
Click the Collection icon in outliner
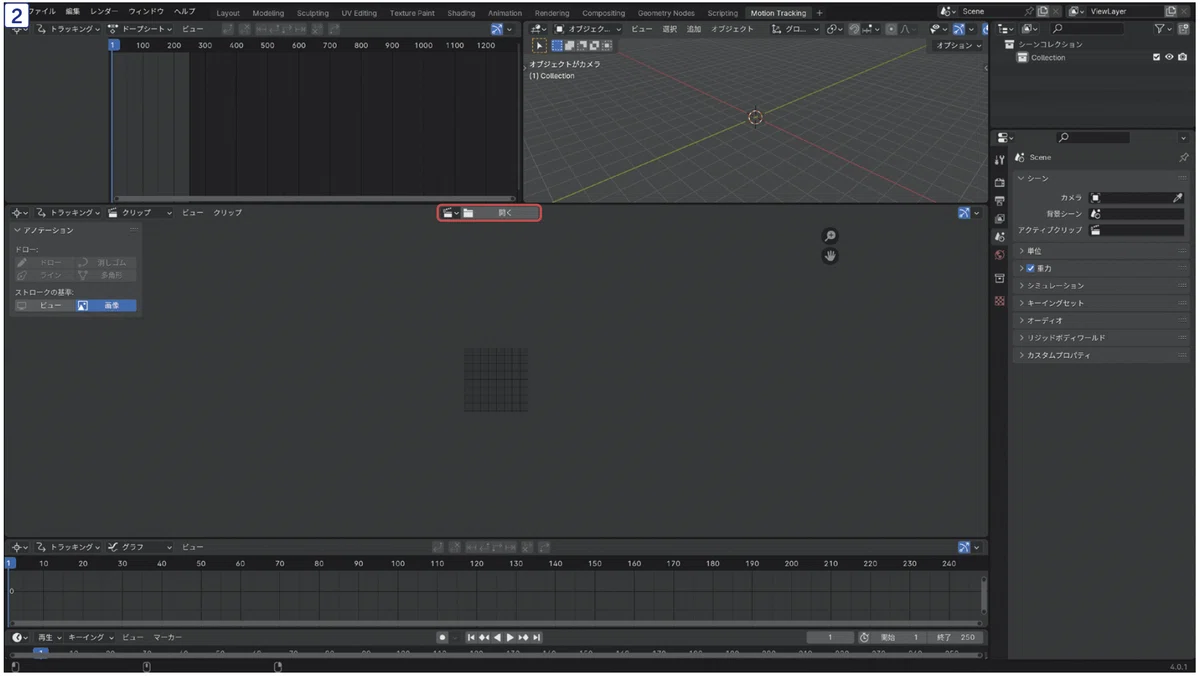click(1022, 58)
